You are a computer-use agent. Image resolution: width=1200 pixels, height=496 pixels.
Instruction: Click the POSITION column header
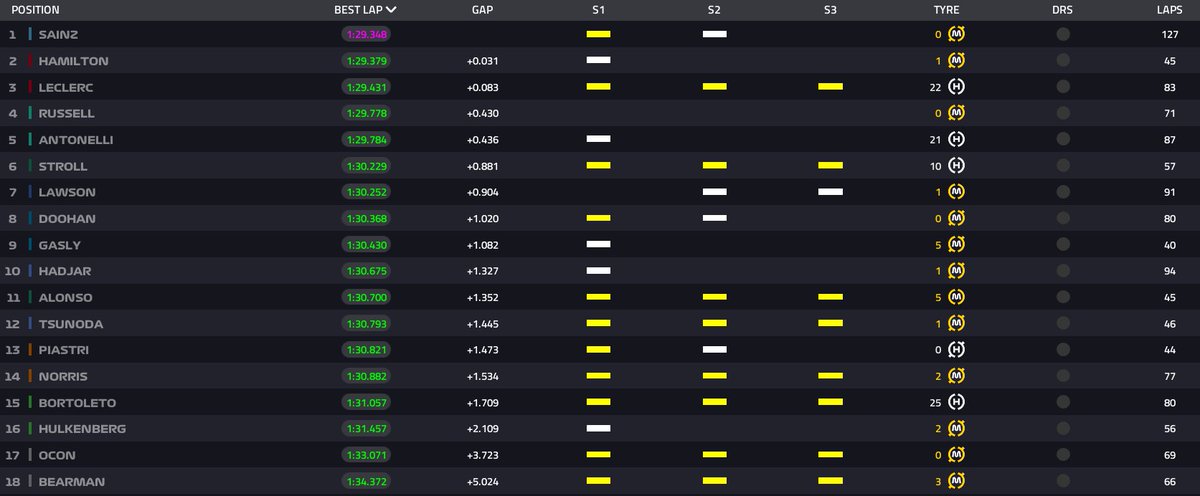click(x=35, y=10)
